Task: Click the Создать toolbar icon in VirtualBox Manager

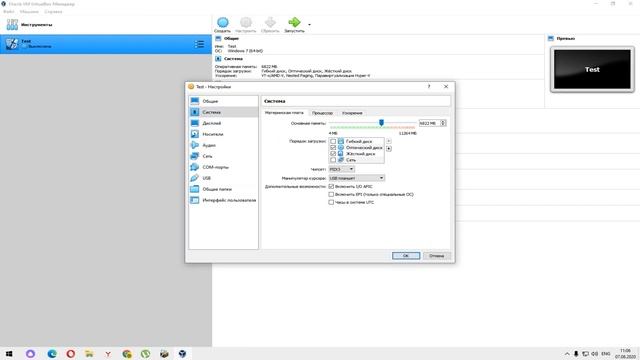Action: point(222,24)
